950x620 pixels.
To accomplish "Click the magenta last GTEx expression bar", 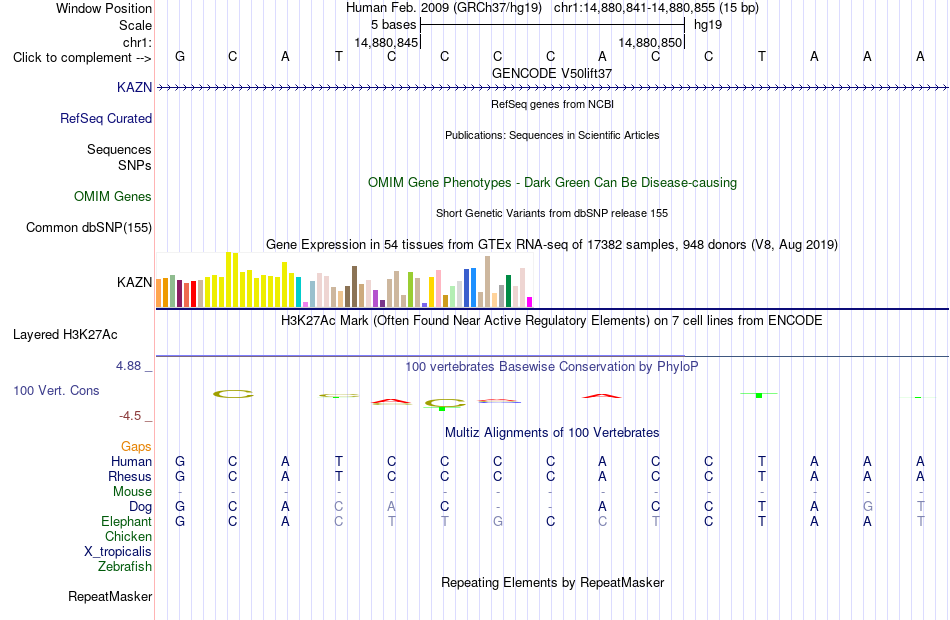I will pos(530,302).
